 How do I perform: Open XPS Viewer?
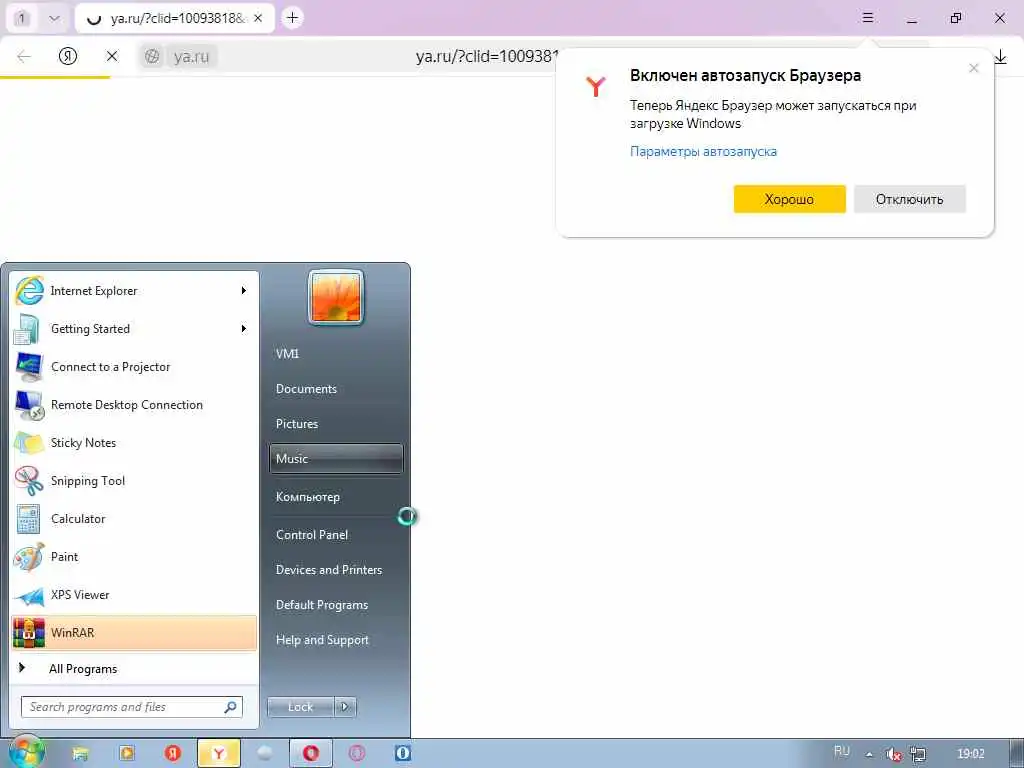tap(134, 594)
